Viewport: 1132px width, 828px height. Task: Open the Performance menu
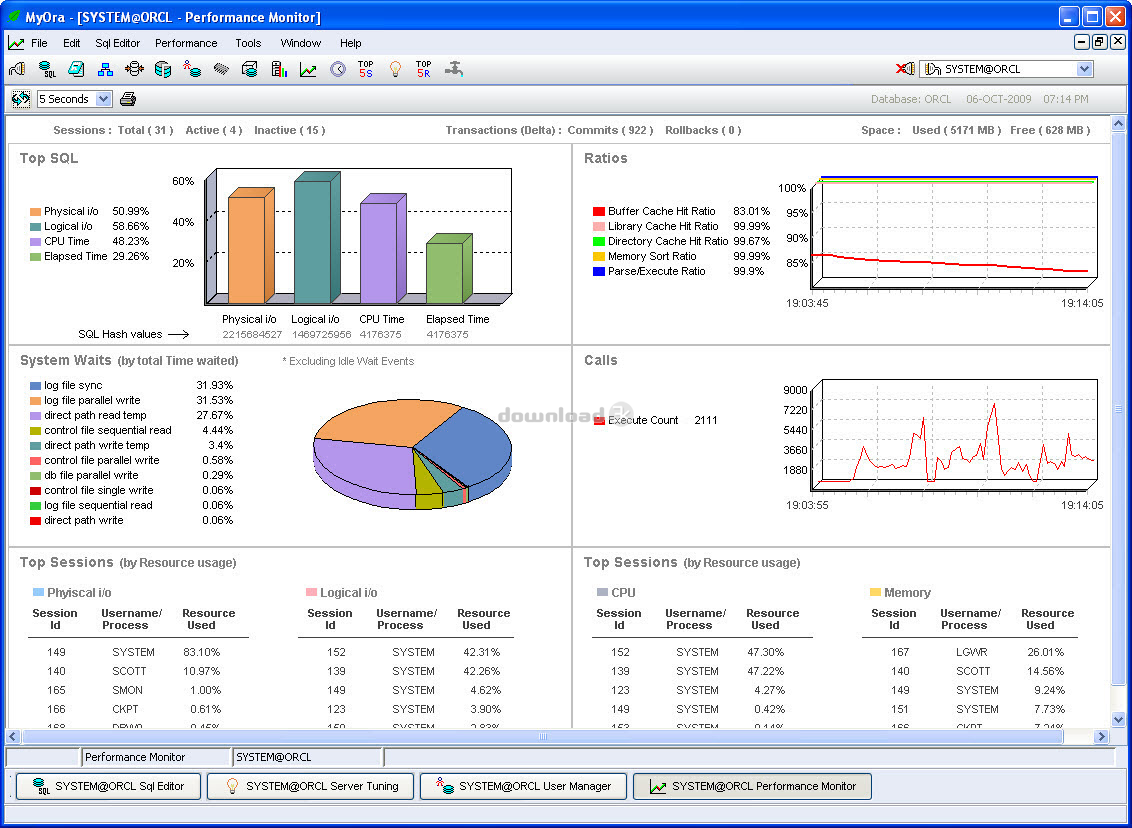point(186,43)
